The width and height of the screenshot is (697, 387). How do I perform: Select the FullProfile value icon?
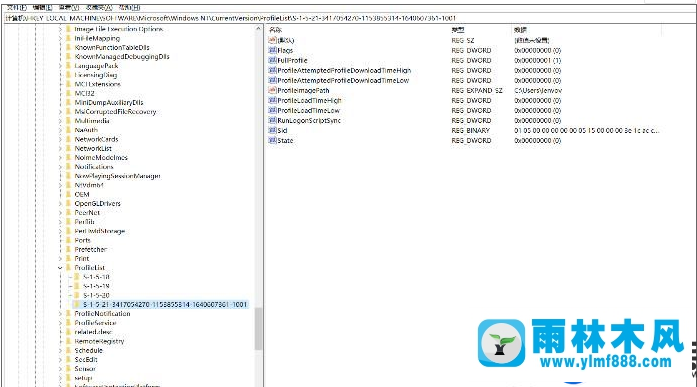pos(272,60)
